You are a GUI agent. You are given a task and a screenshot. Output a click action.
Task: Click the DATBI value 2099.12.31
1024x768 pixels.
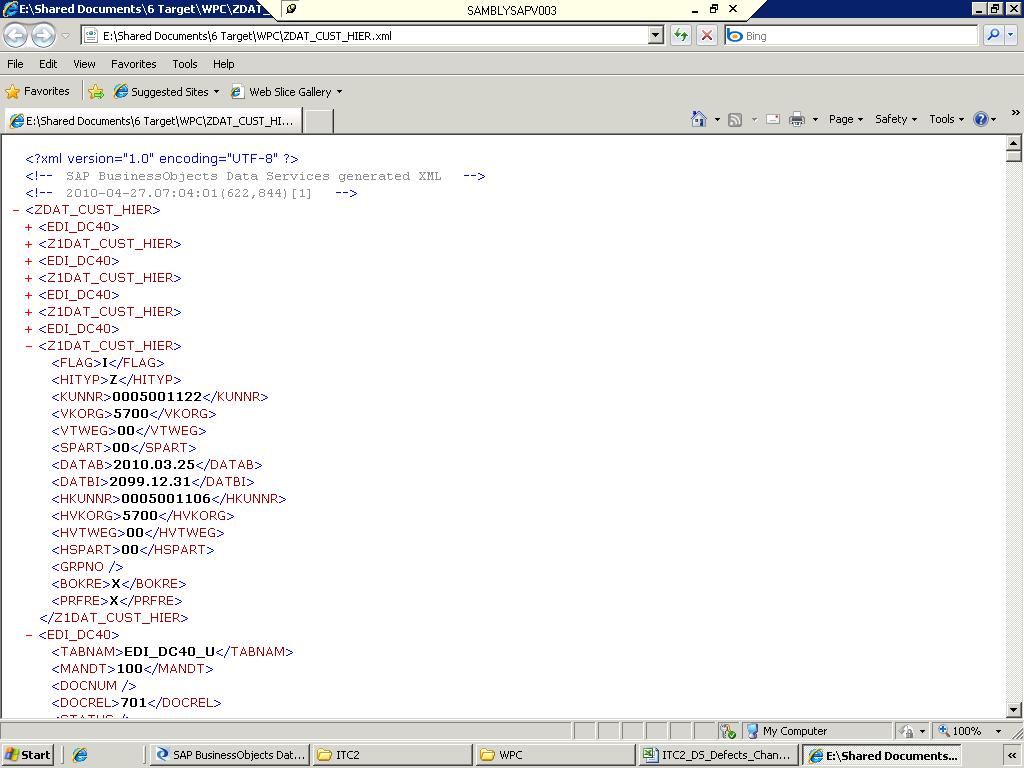point(150,481)
